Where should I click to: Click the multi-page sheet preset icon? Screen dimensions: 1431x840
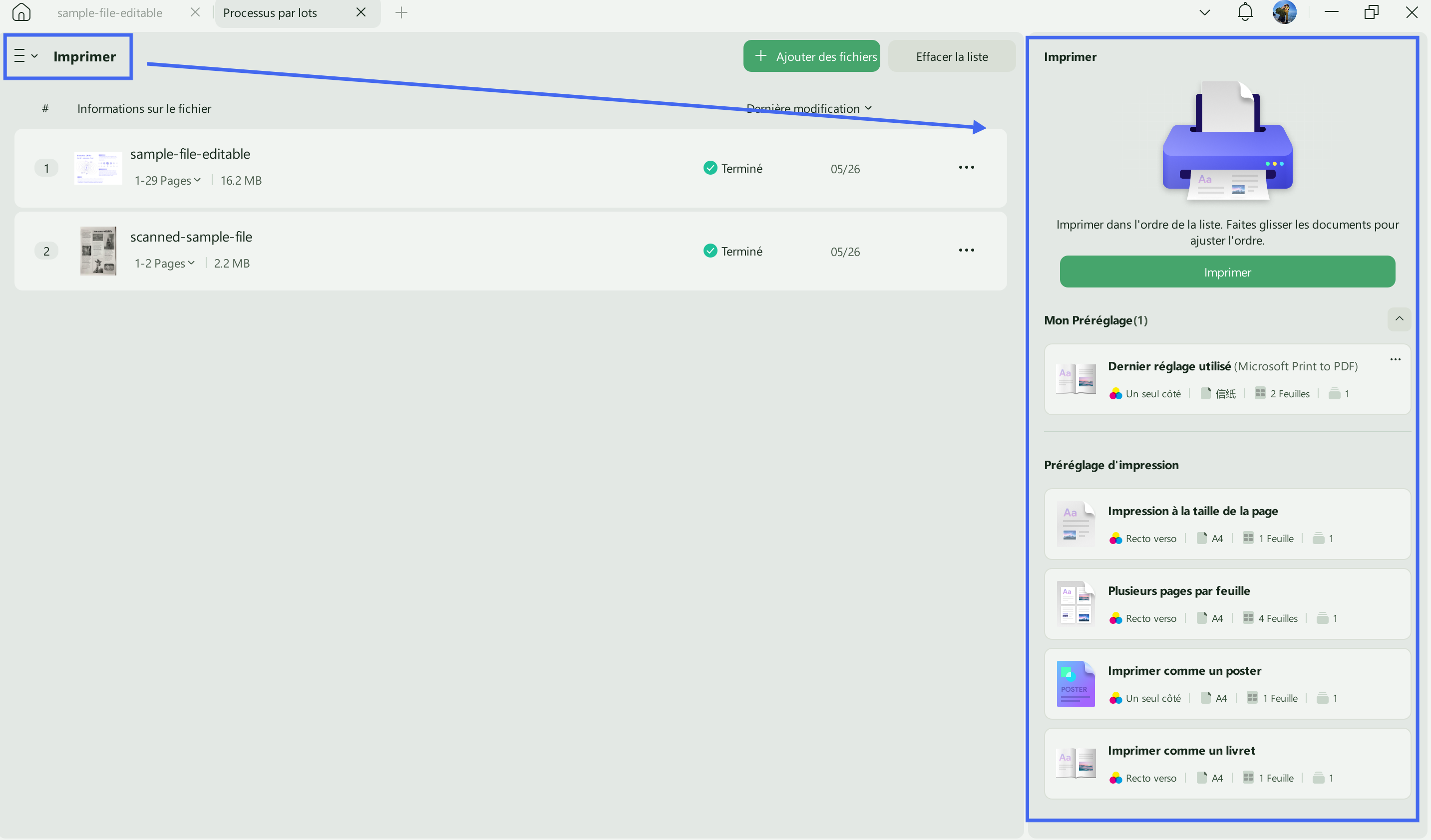click(x=1075, y=603)
